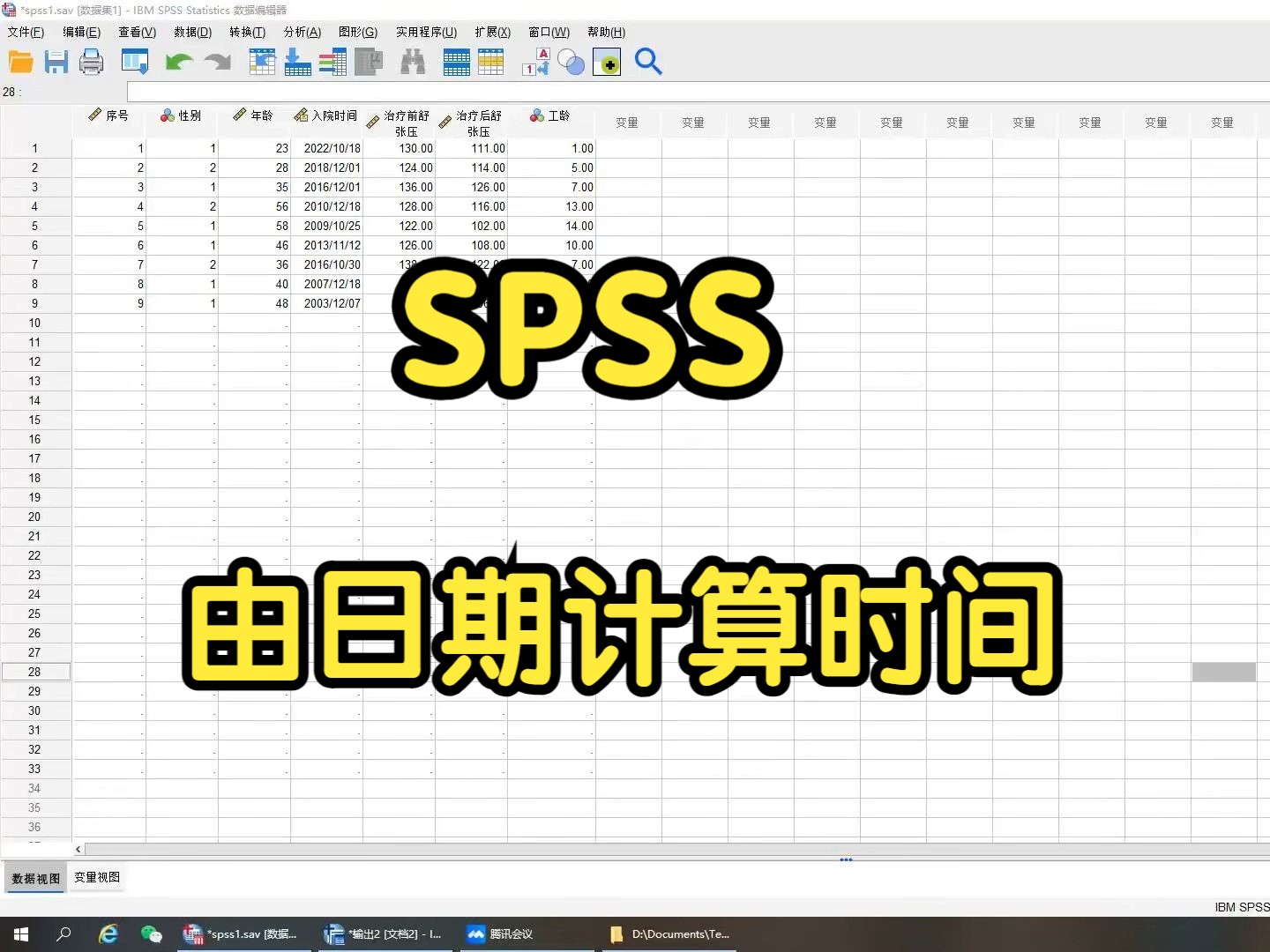Click the Select Cases green plus icon

[x=607, y=62]
